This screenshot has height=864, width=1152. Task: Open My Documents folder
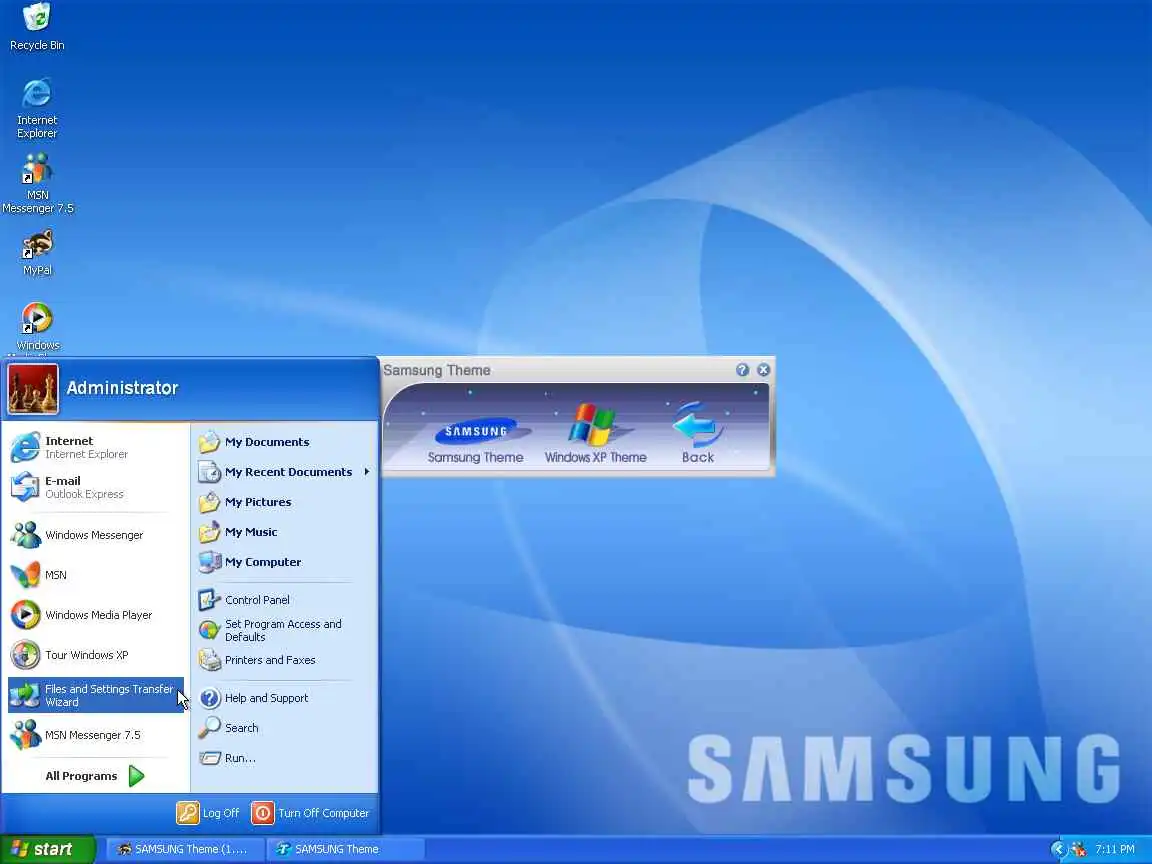pyautogui.click(x=284, y=442)
